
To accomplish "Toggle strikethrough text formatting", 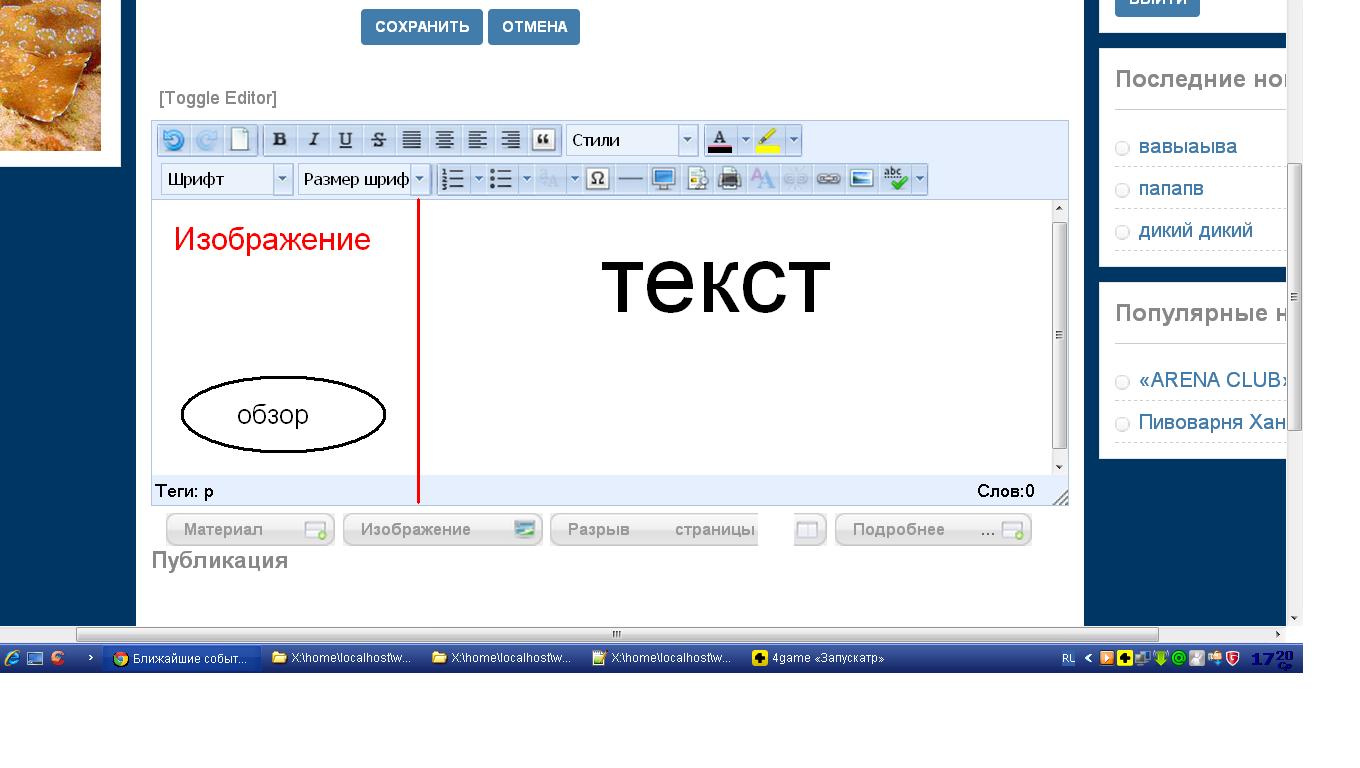I will 378,140.
